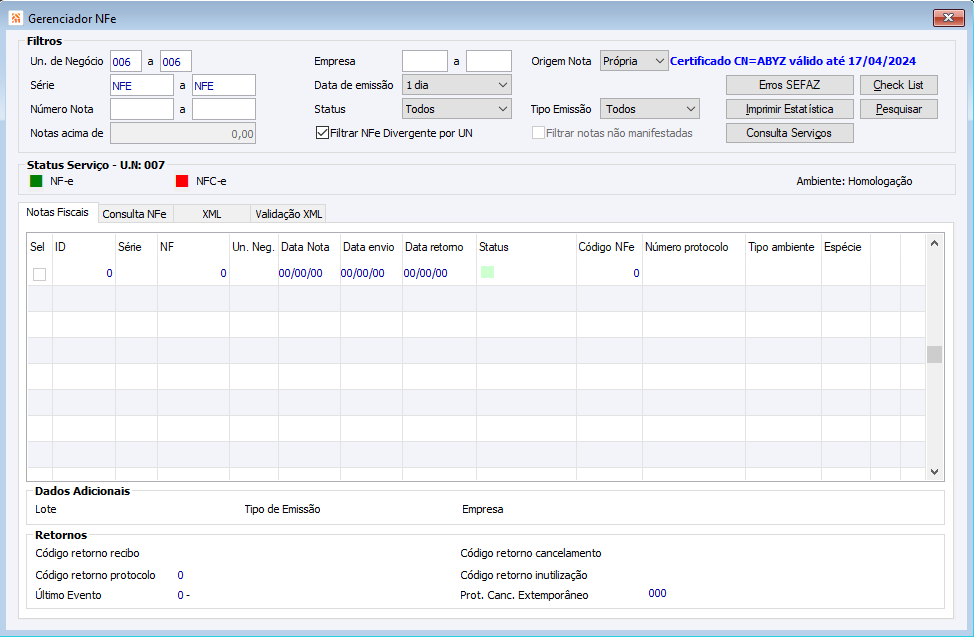This screenshot has height=637, width=974.
Task: Click the Un. Neg. column header
Action: 253,247
